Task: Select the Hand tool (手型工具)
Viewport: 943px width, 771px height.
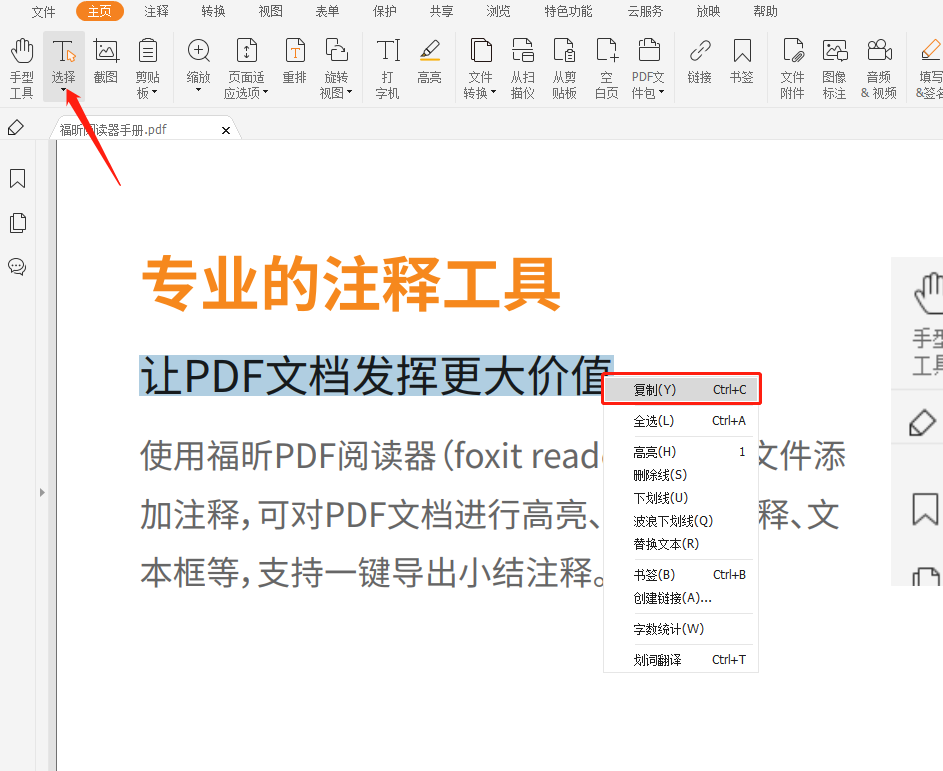Action: point(22,67)
